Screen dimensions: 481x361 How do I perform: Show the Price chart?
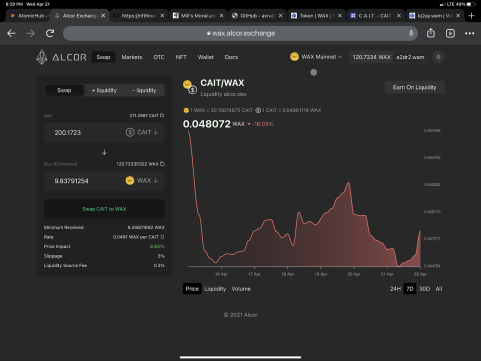click(192, 289)
